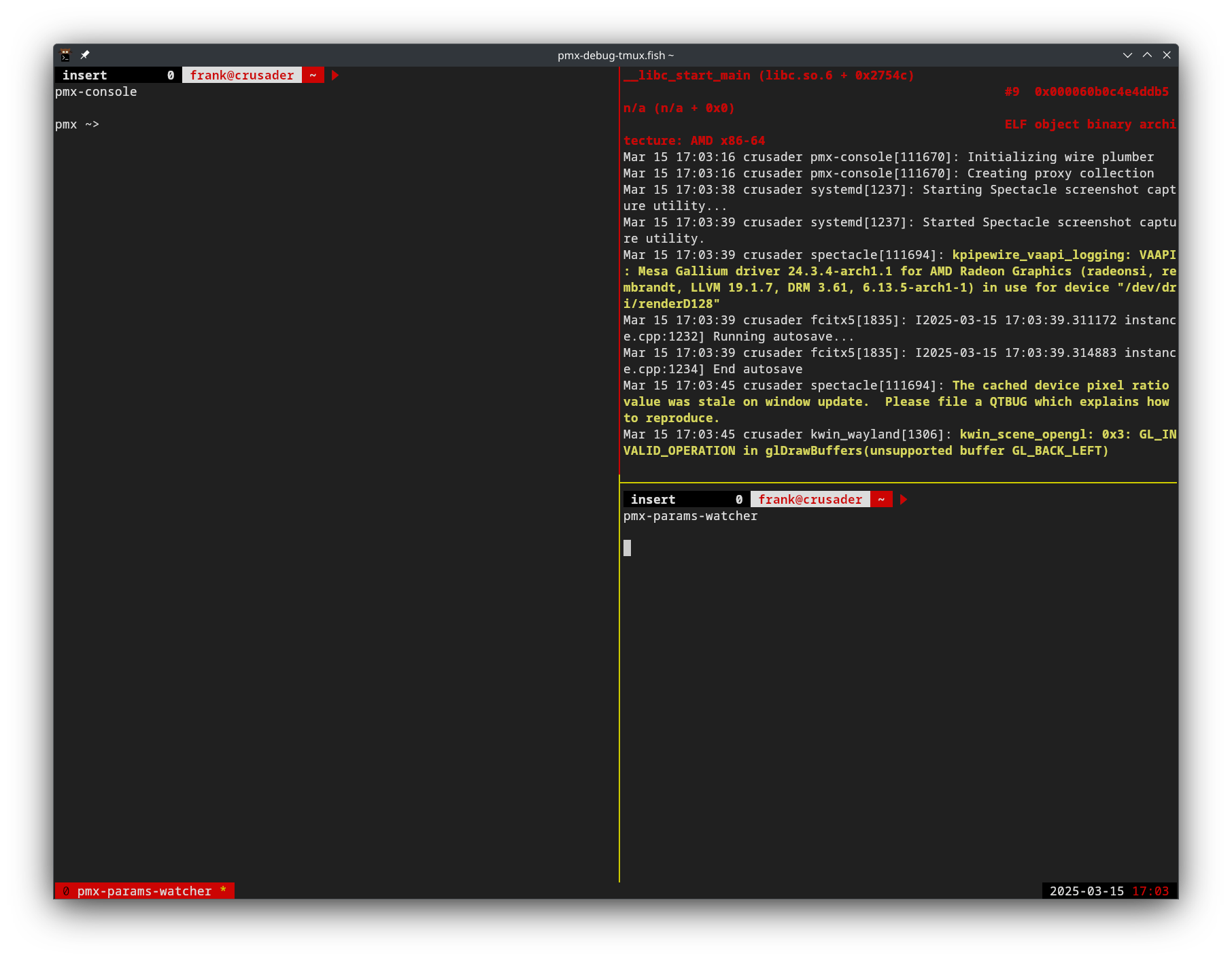
Task: Select the pmx-params-watcher tmux window tab
Action: (144, 891)
